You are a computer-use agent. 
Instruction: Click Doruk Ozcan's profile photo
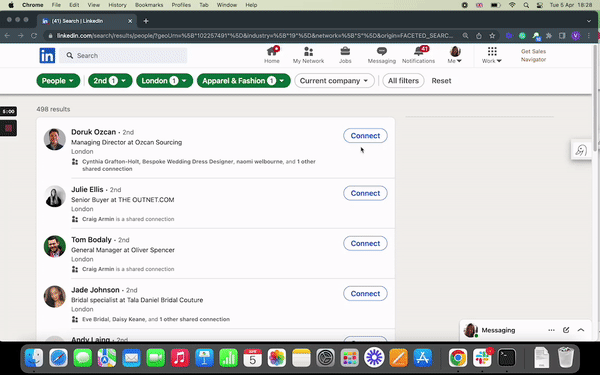coord(55,139)
